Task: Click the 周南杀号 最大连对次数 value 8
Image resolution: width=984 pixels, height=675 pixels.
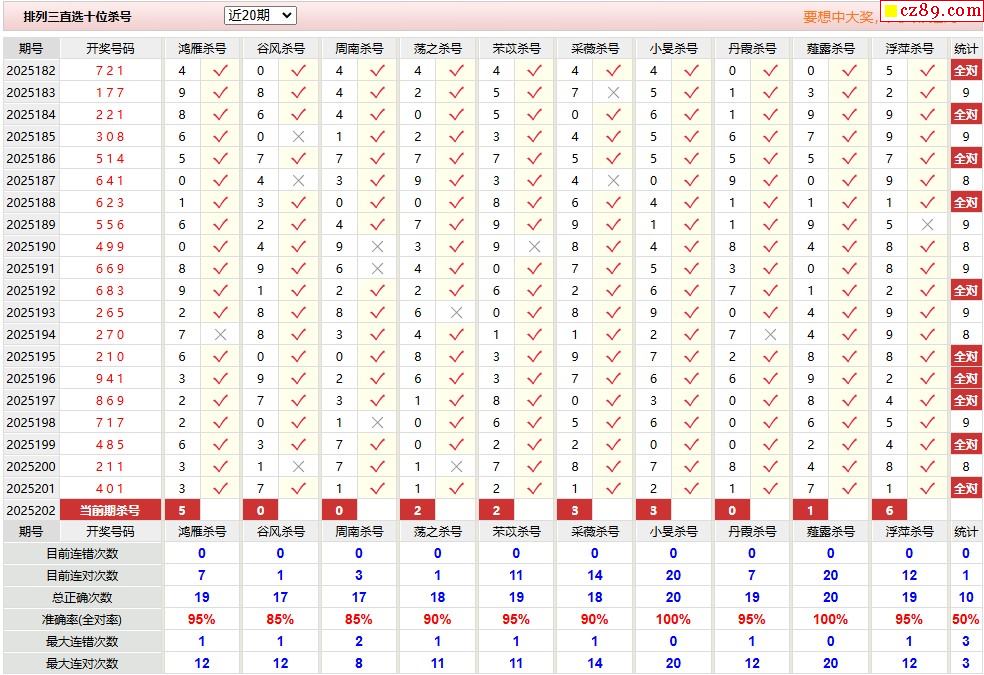Action: 359,664
